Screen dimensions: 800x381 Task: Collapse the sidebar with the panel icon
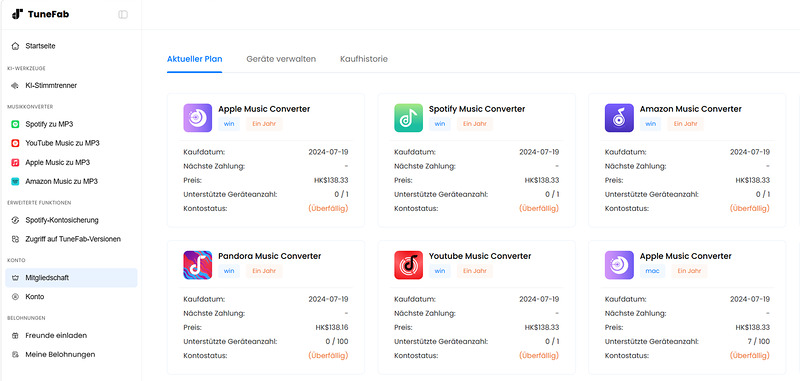[x=123, y=14]
